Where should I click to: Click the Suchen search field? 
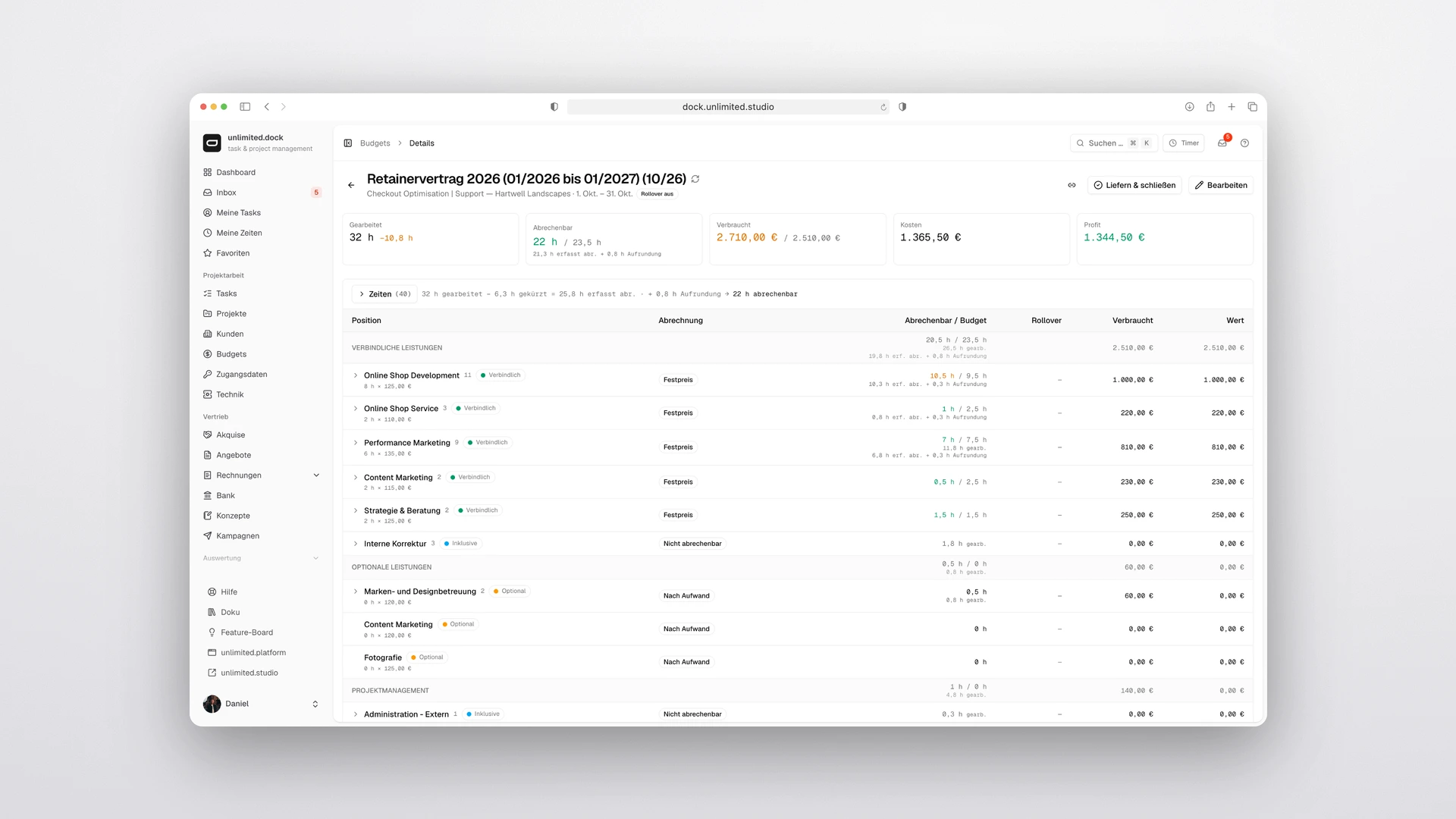(1113, 143)
